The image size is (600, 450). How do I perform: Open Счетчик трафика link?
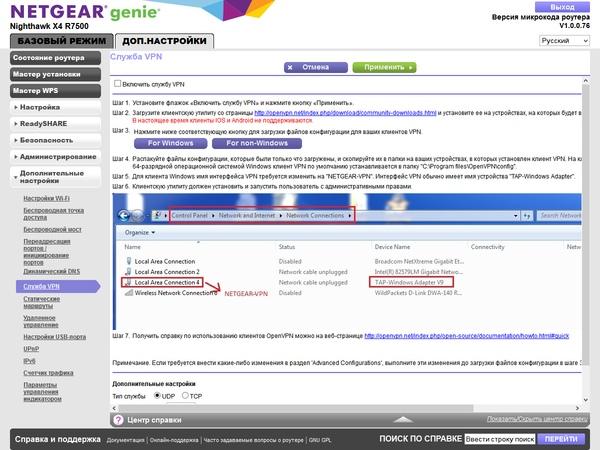[48, 373]
